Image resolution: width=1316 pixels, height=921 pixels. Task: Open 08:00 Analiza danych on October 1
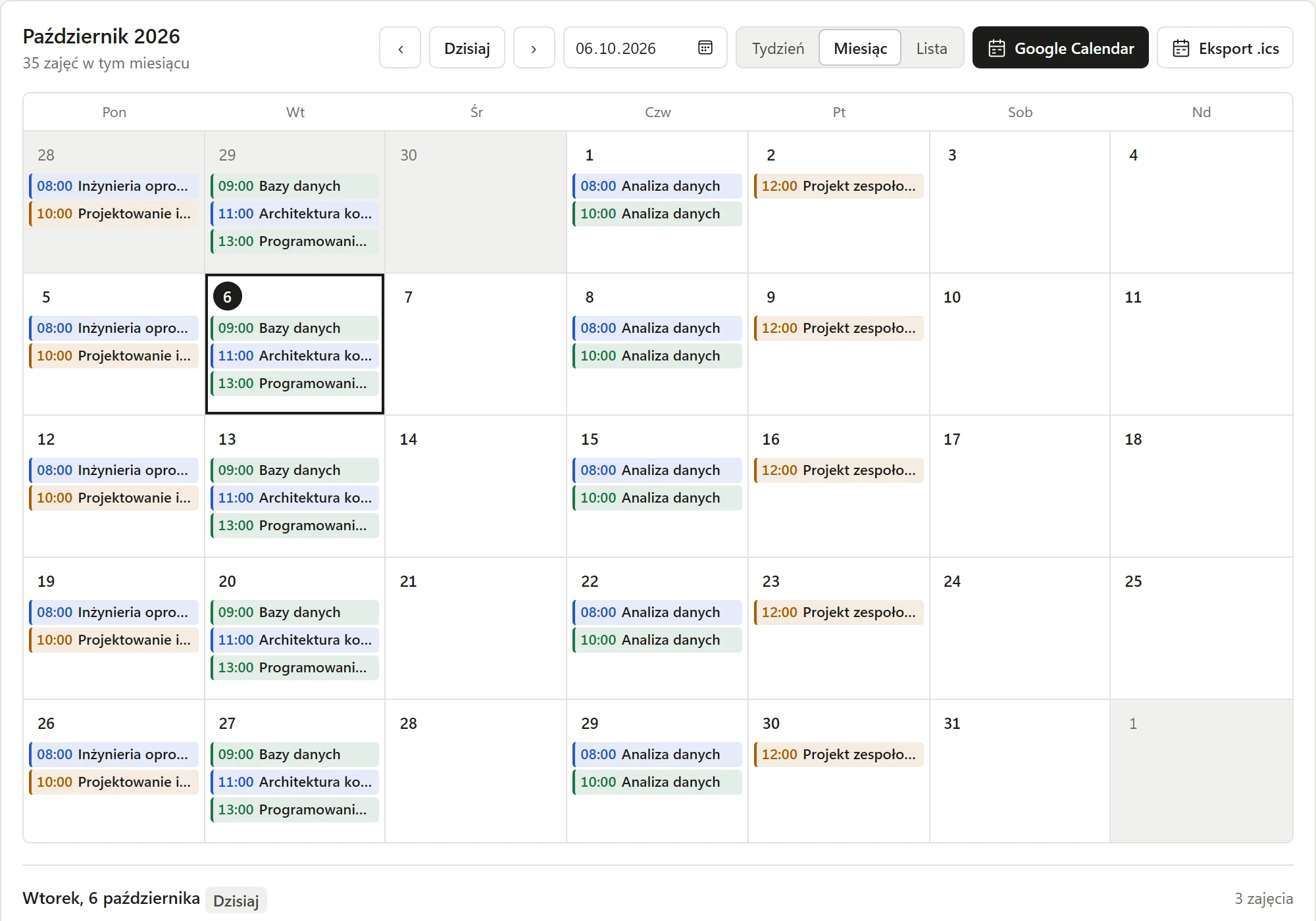tap(657, 186)
